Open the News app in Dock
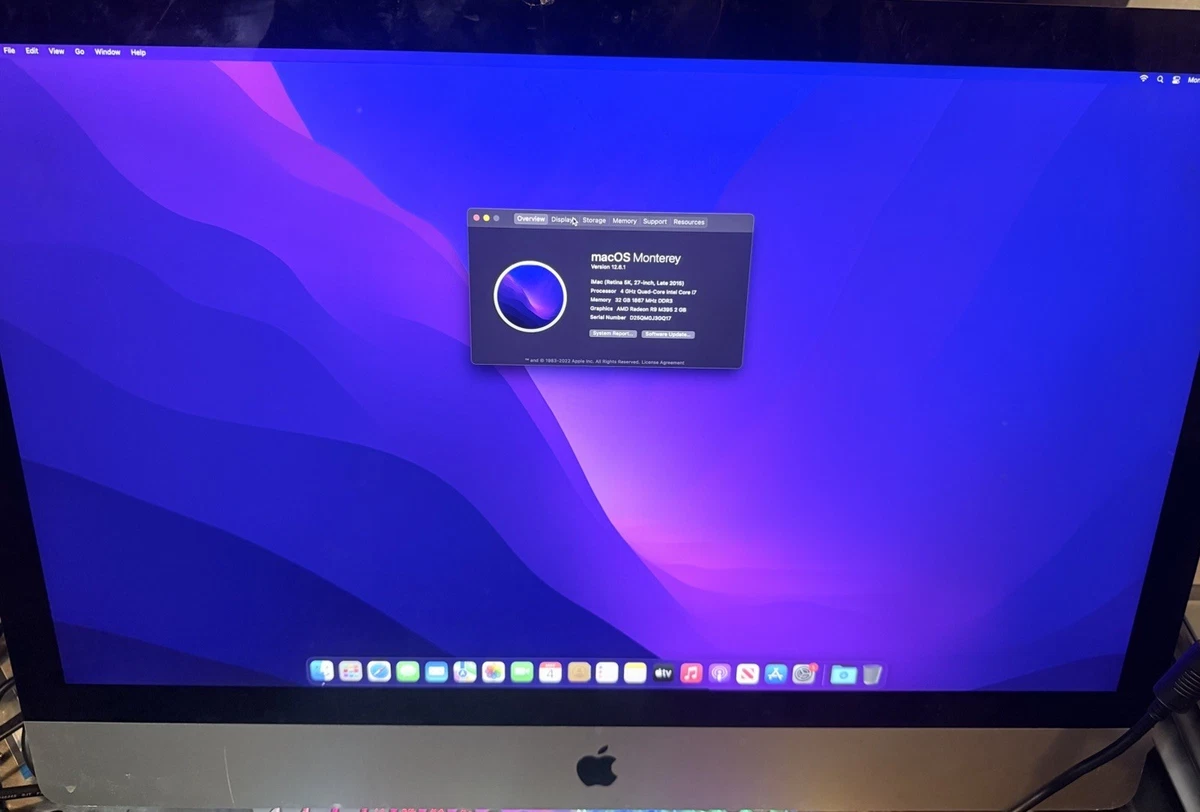 coord(748,673)
